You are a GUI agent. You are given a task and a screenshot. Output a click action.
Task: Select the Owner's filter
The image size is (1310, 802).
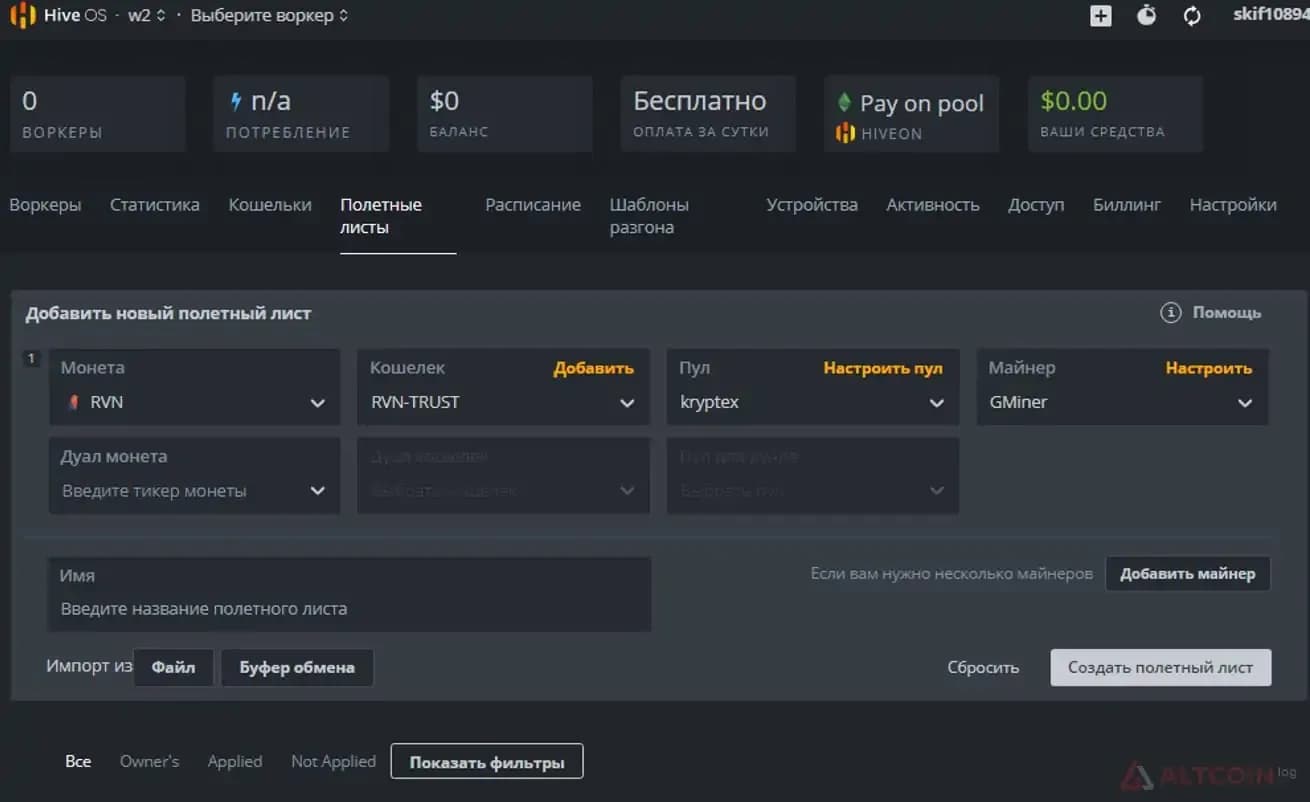click(x=150, y=761)
